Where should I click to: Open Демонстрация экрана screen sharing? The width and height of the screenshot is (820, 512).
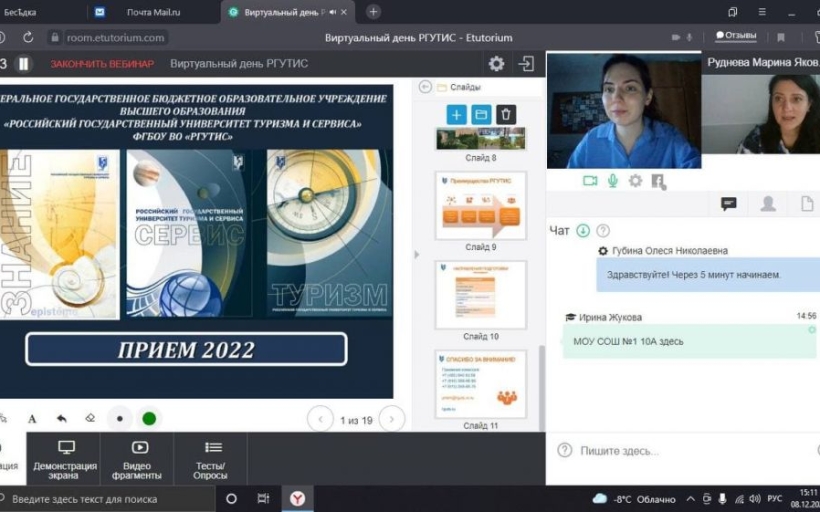[x=65, y=460]
